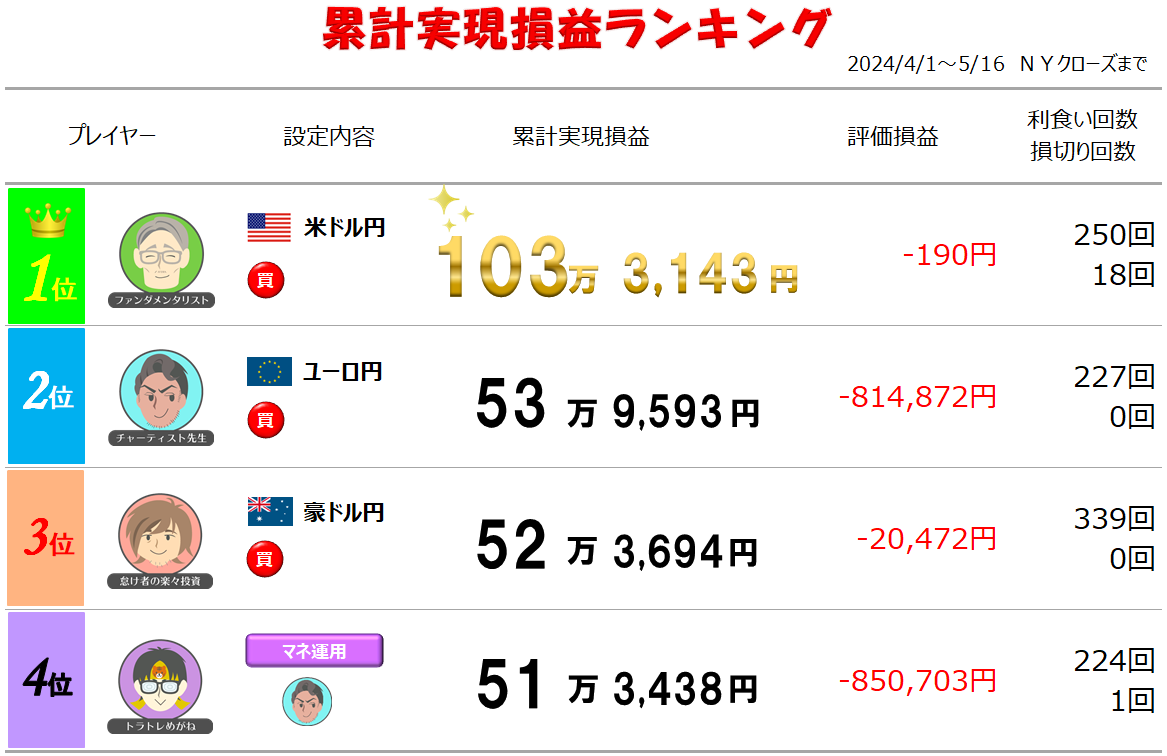The height and width of the screenshot is (756, 1167).
Task: Click the Australian flag icon
Action: pyautogui.click(x=269, y=512)
